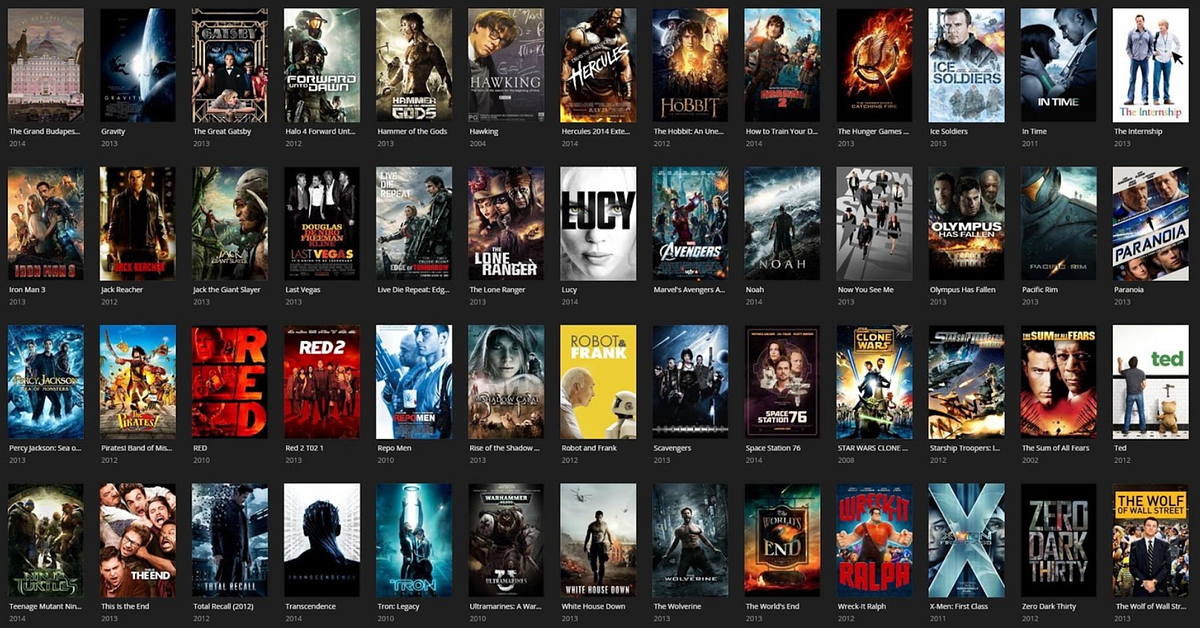The image size is (1200, 628).
Task: Open Wreck-It Ralph poster
Action: click(874, 540)
